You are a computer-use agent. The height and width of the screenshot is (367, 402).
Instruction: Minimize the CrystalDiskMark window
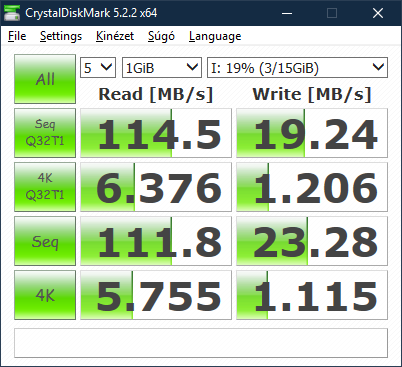point(287,13)
